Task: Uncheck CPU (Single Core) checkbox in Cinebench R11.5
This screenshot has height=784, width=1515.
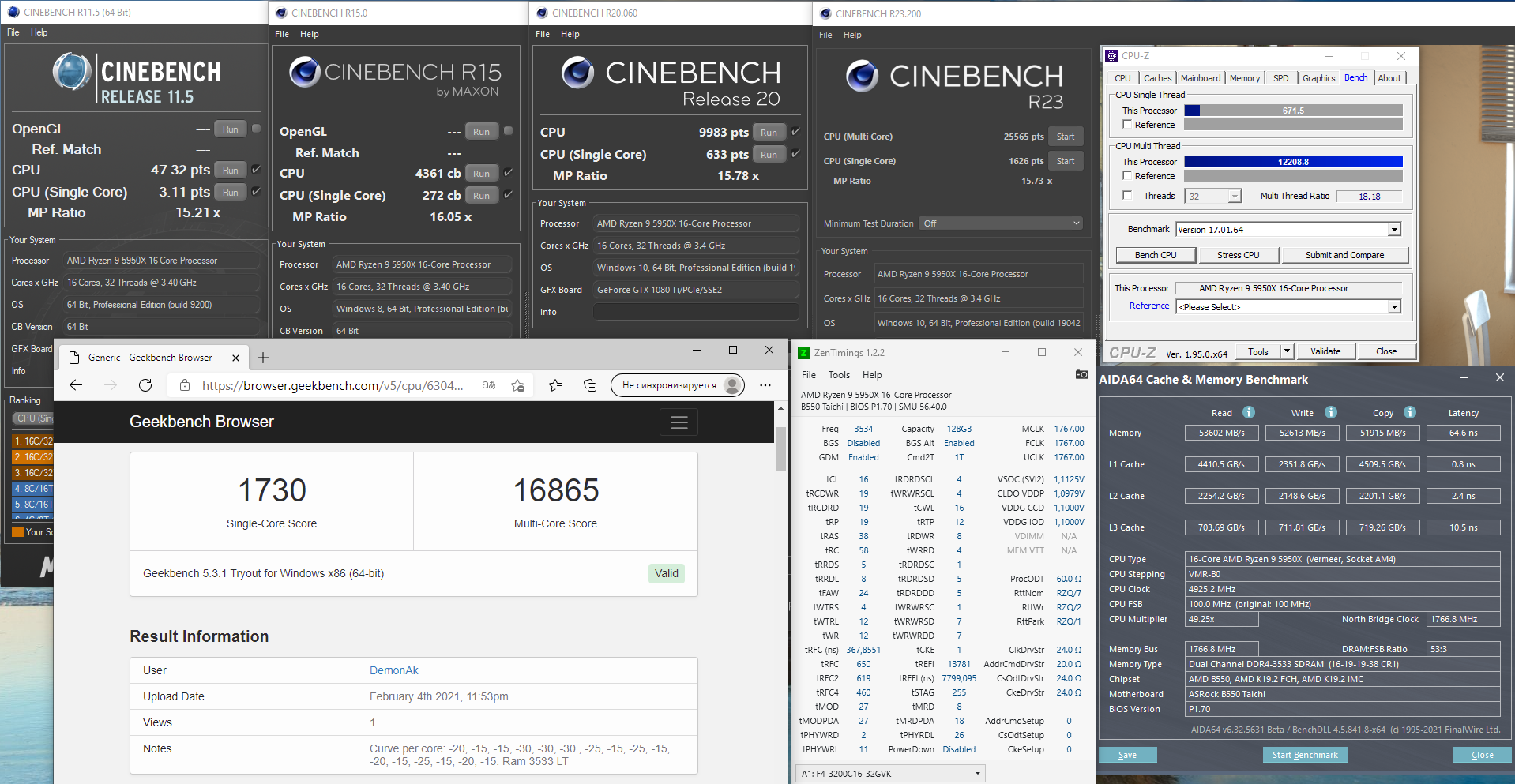Action: click(256, 192)
